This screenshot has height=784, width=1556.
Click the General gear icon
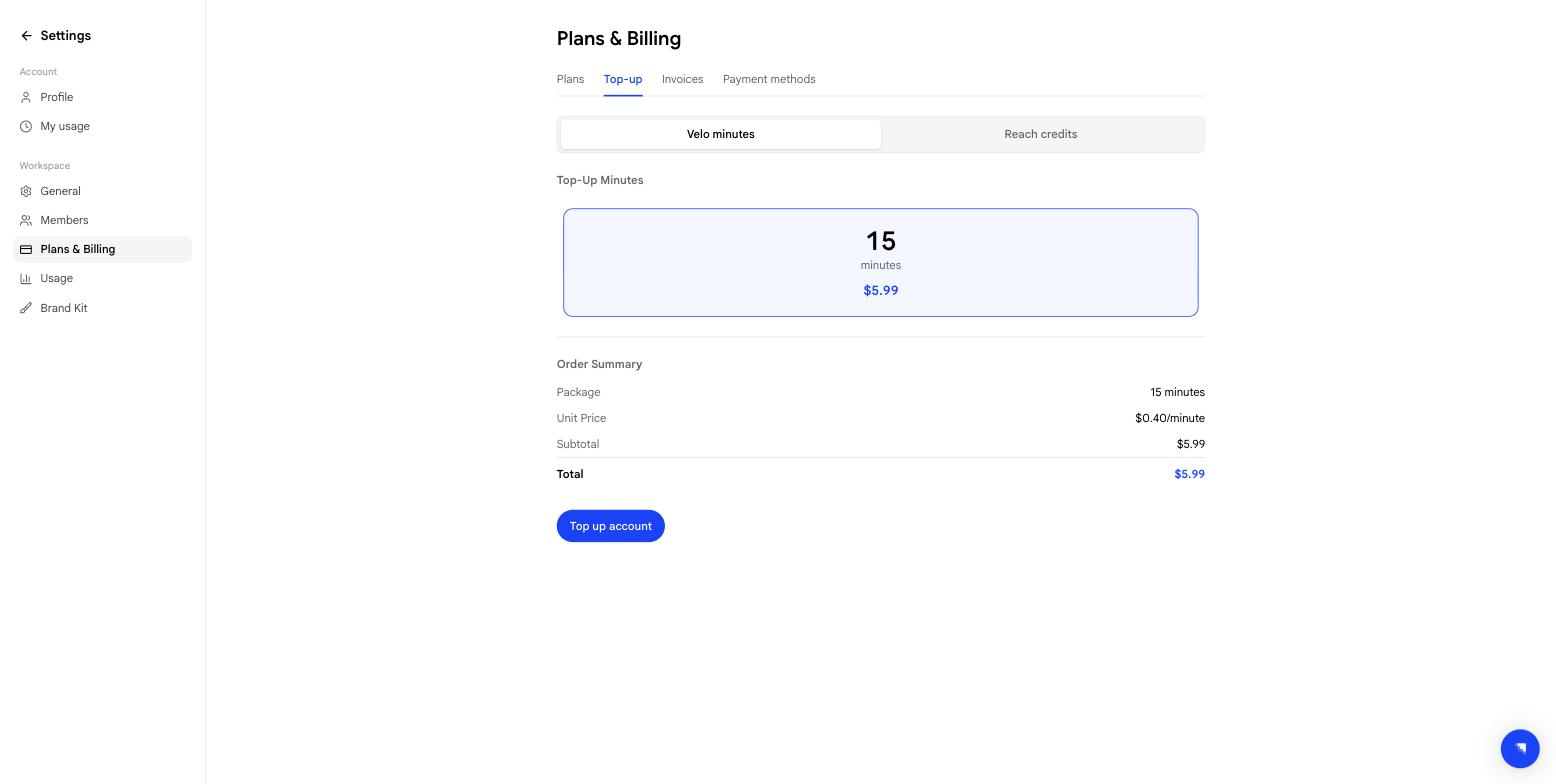(26, 191)
